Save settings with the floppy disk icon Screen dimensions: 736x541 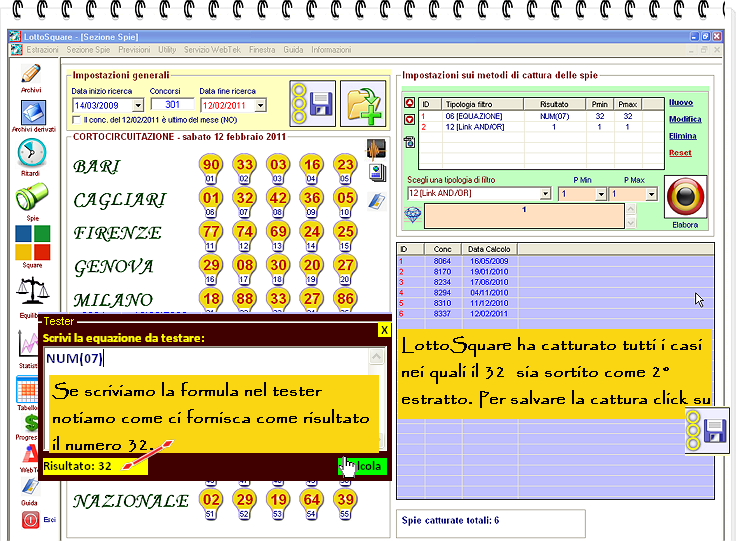click(313, 103)
